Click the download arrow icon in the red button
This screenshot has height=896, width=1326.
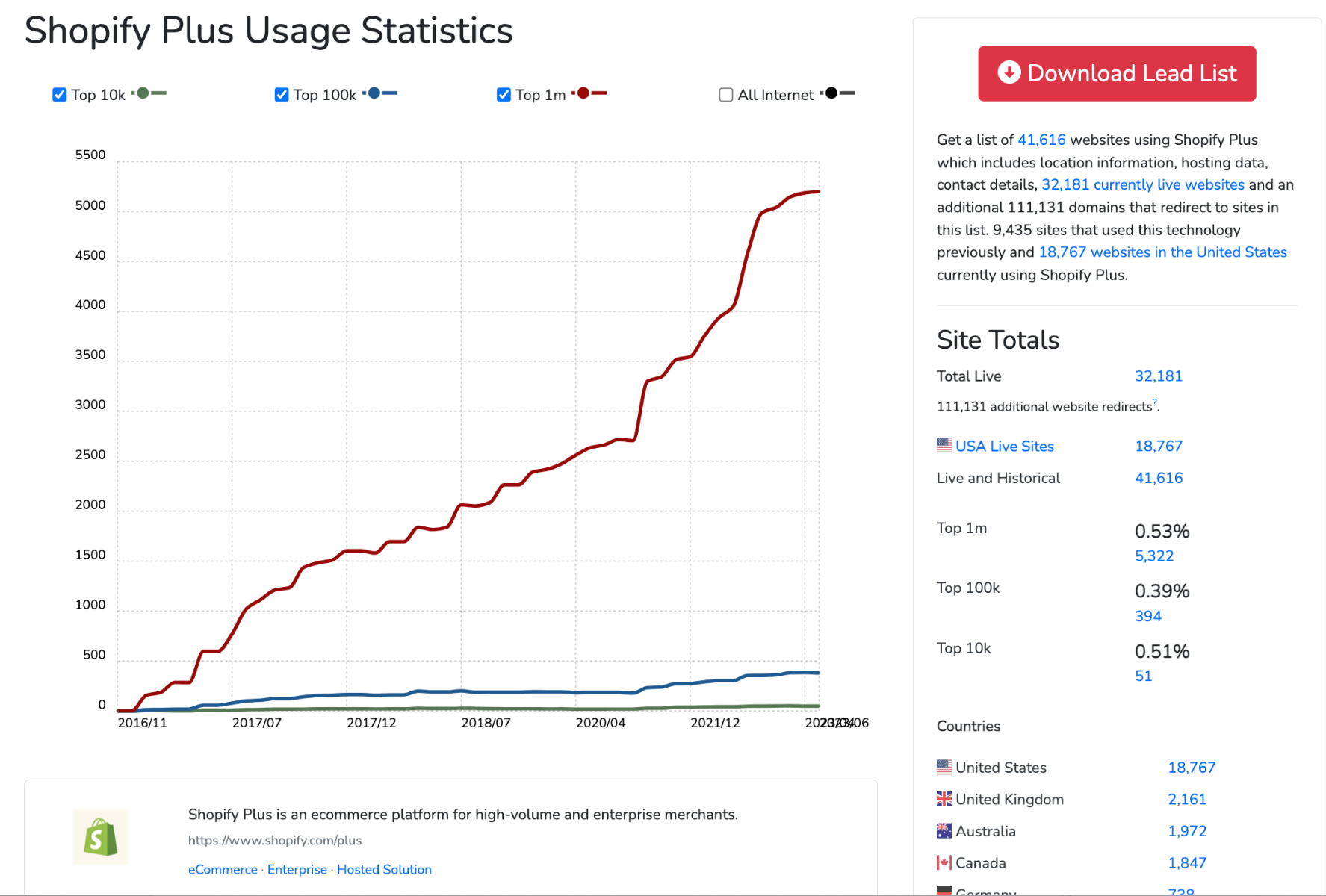click(1009, 72)
